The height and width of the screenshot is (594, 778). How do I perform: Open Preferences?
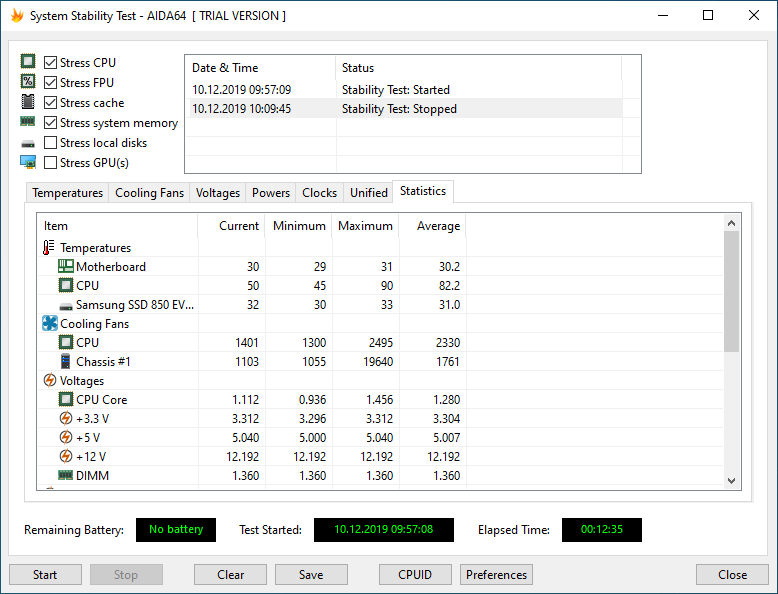[496, 575]
